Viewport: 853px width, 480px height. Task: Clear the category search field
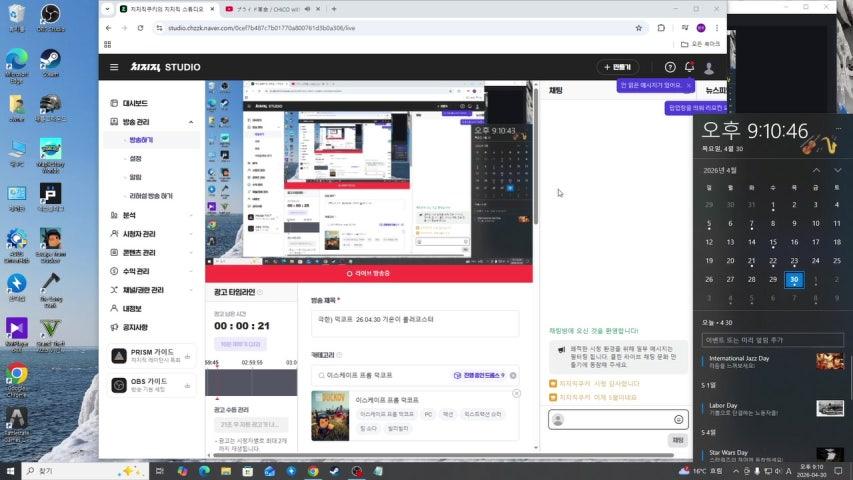coord(513,375)
